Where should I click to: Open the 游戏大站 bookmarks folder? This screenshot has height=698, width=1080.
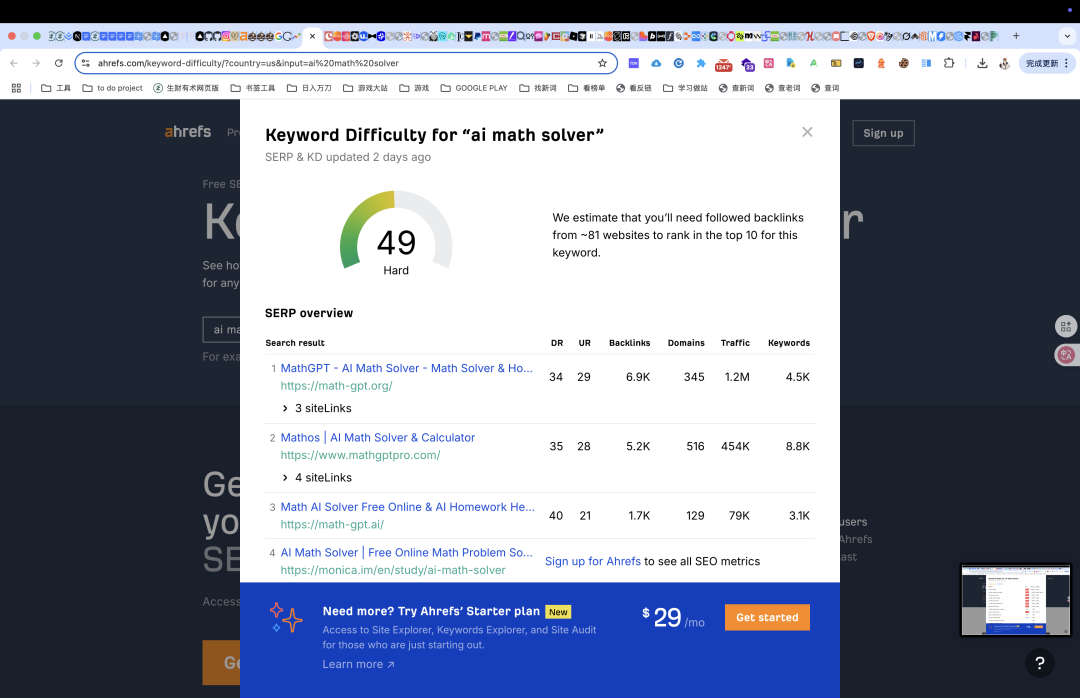coord(365,88)
